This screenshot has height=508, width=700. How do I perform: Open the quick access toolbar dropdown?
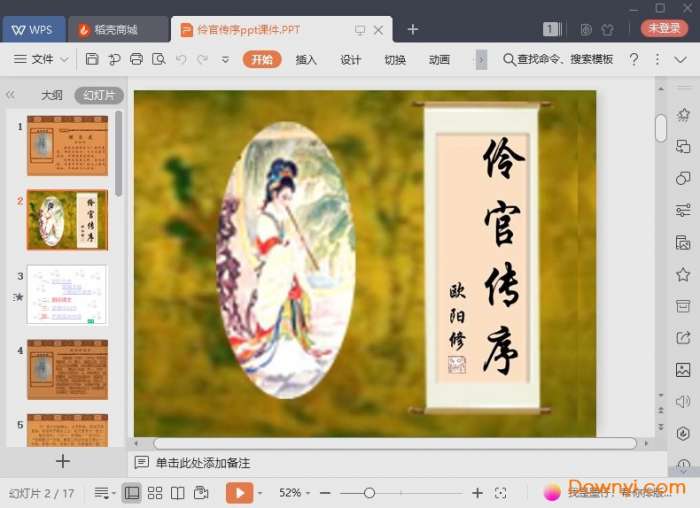(225, 59)
